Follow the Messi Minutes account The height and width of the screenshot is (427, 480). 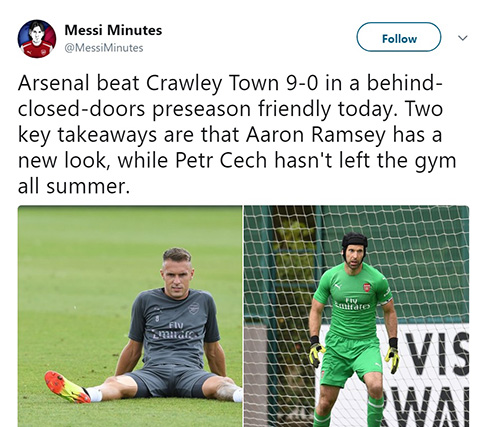pyautogui.click(x=399, y=37)
